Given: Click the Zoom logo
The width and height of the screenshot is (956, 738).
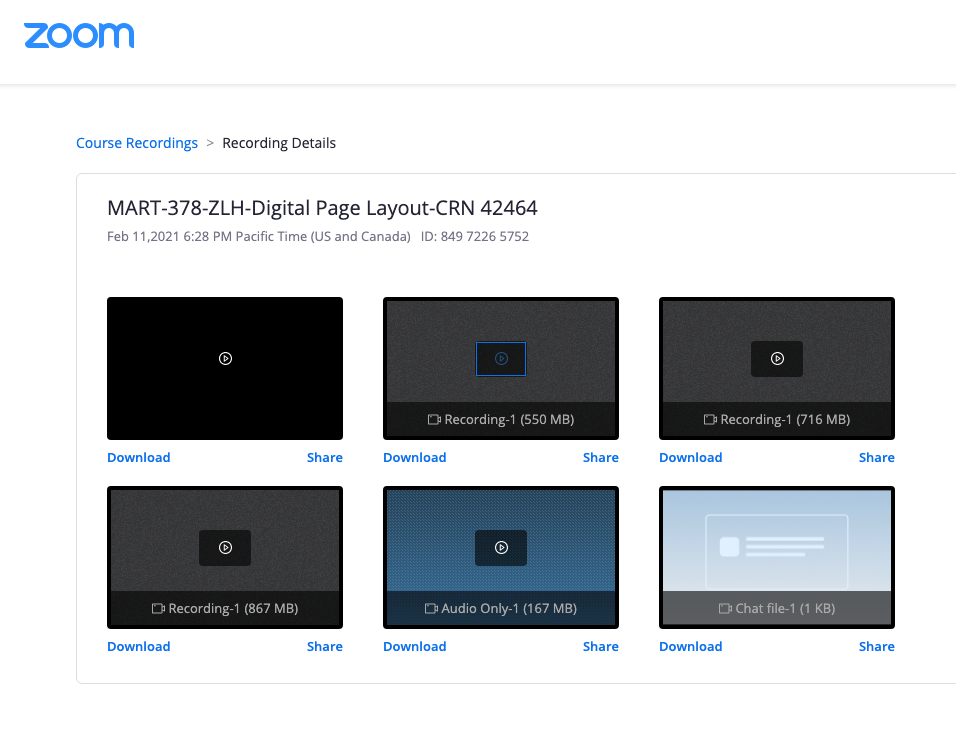Looking at the screenshot, I should (79, 35).
